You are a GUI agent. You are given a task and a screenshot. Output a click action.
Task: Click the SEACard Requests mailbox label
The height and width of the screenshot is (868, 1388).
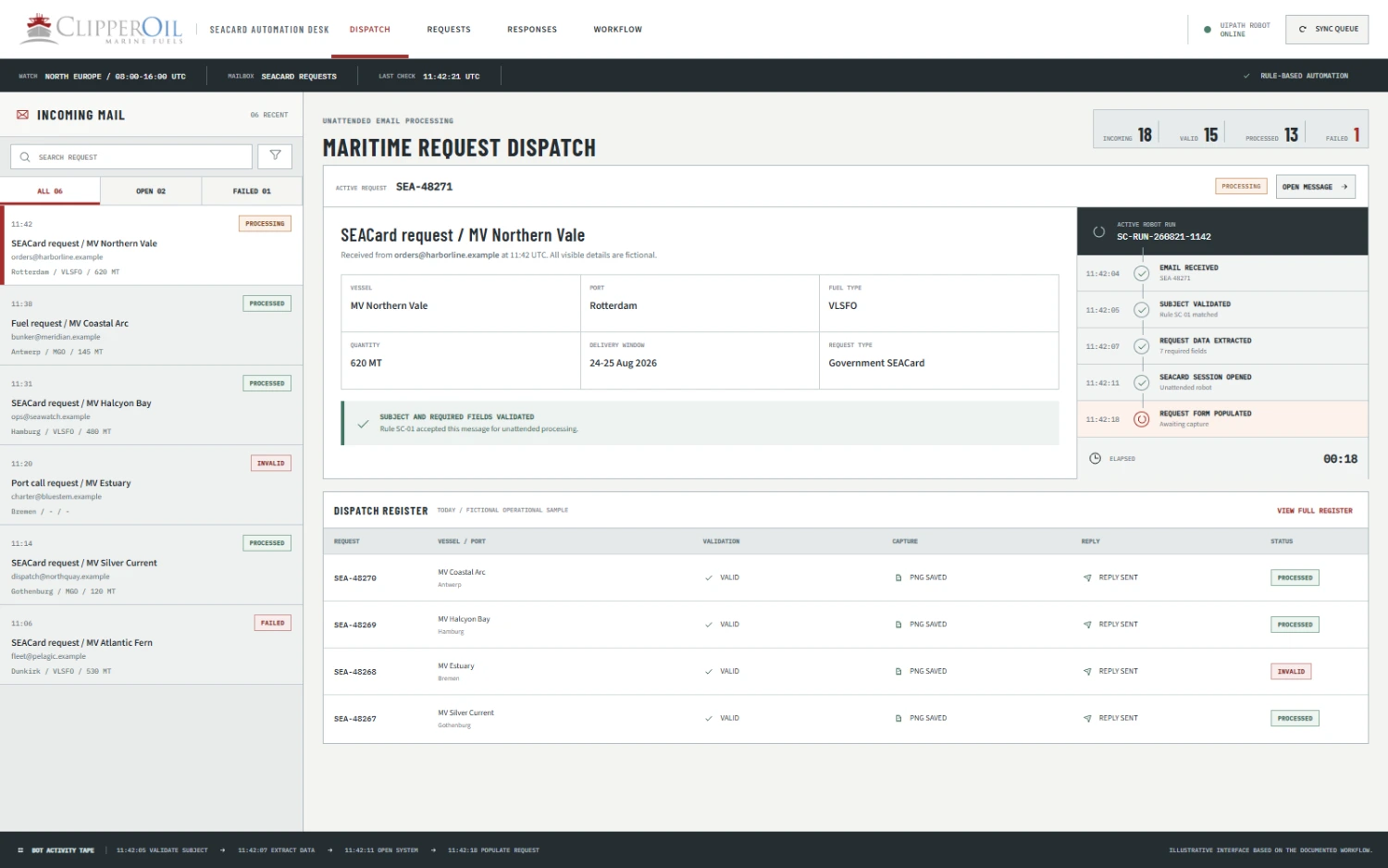[299, 77]
